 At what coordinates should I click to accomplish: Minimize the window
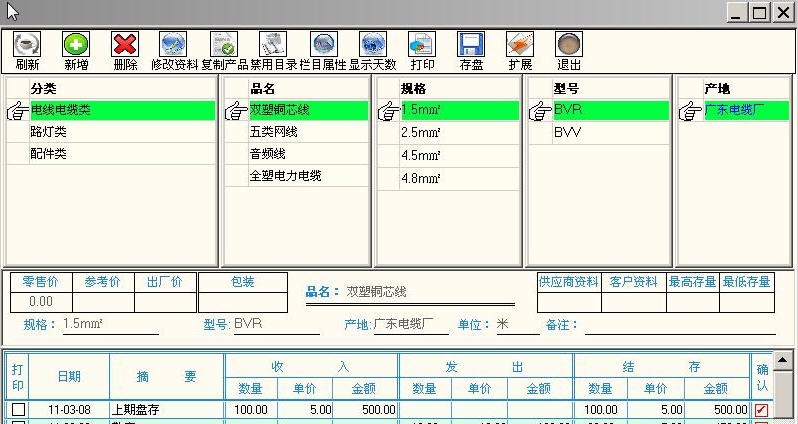735,13
